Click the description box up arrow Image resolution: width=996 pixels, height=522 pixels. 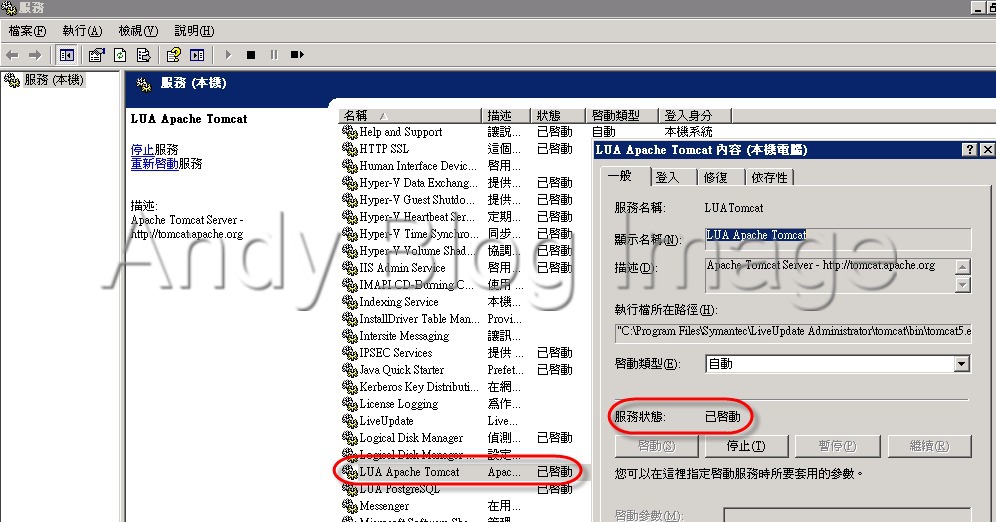(963, 267)
